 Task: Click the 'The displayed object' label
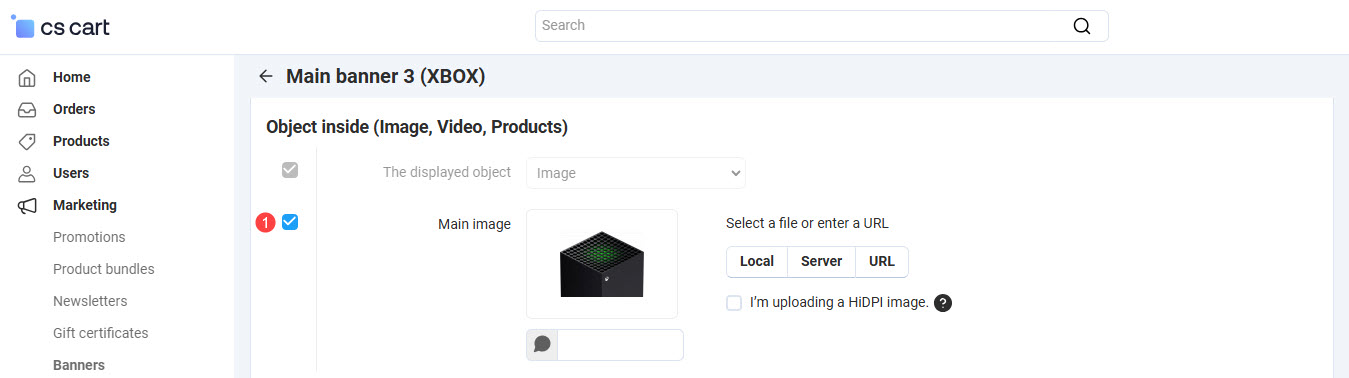point(447,172)
